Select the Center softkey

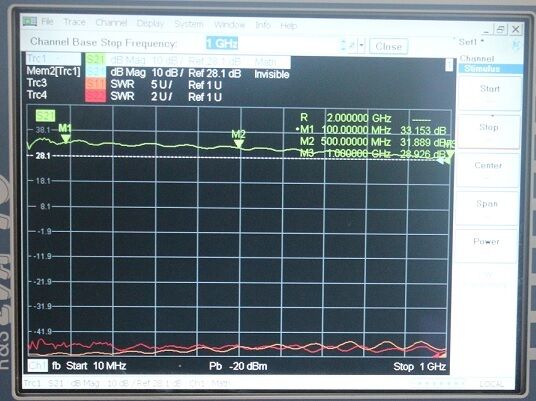click(487, 170)
